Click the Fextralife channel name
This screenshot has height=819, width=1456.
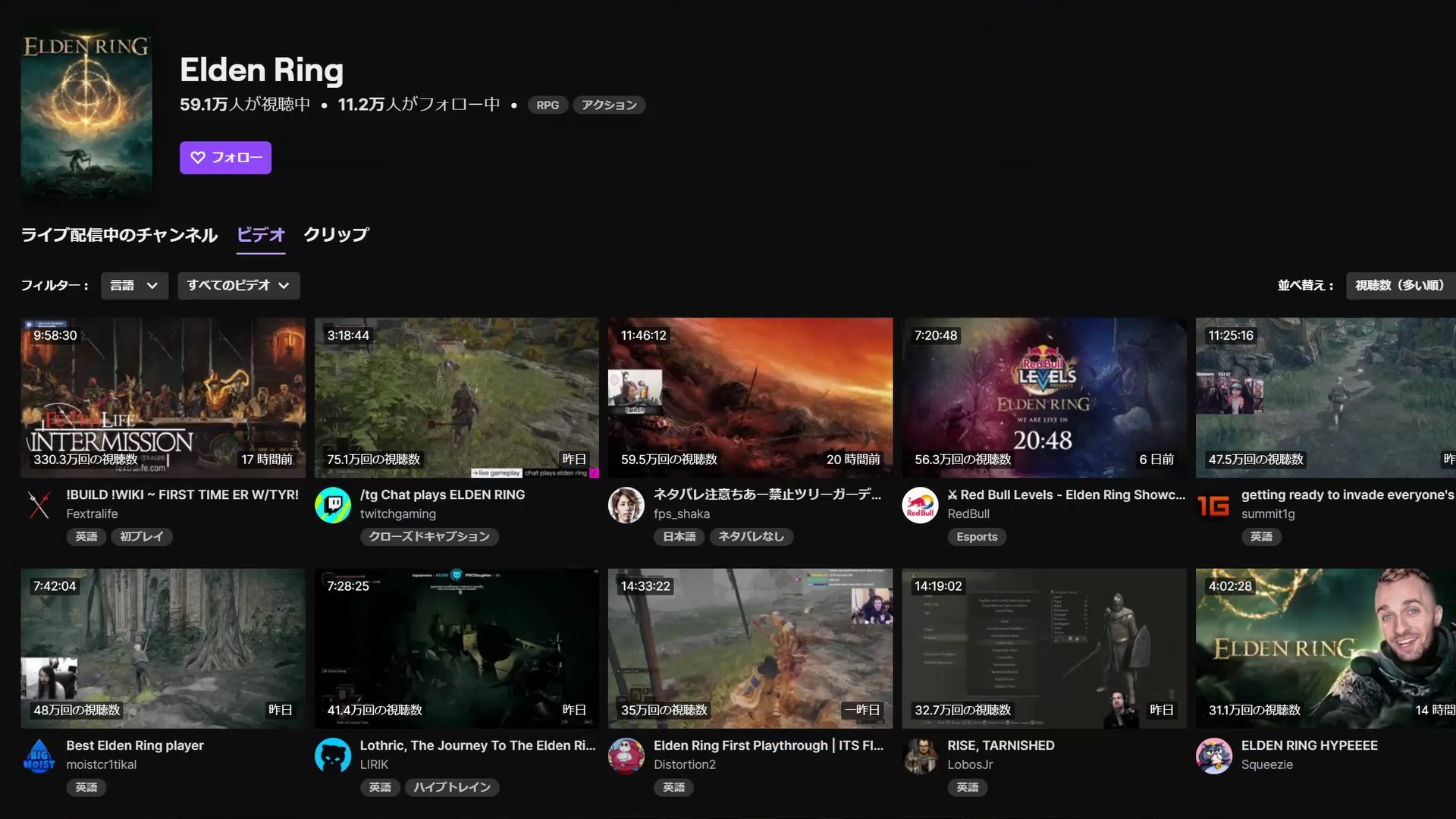92,513
